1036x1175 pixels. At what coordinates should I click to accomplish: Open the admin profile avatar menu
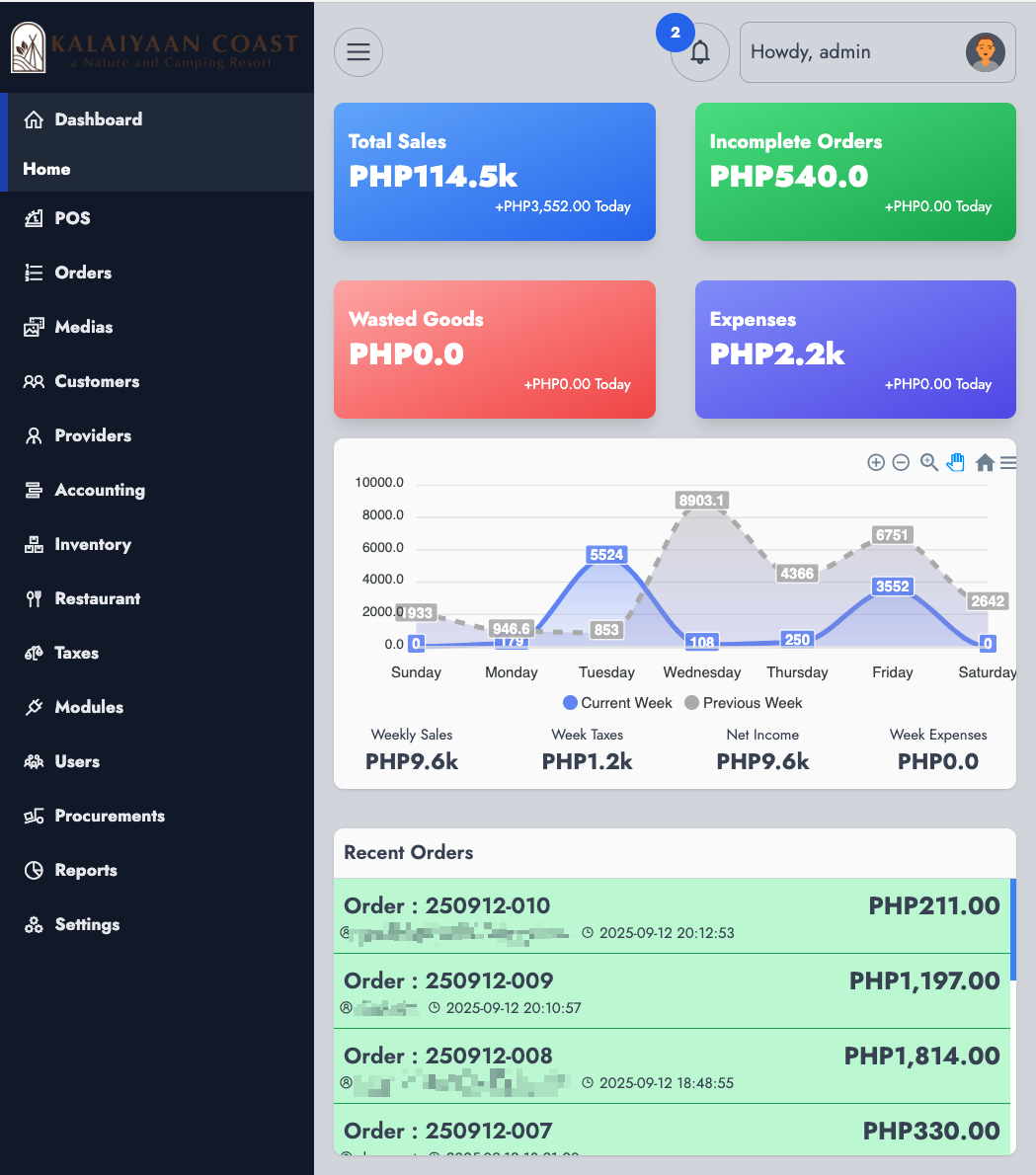click(984, 51)
